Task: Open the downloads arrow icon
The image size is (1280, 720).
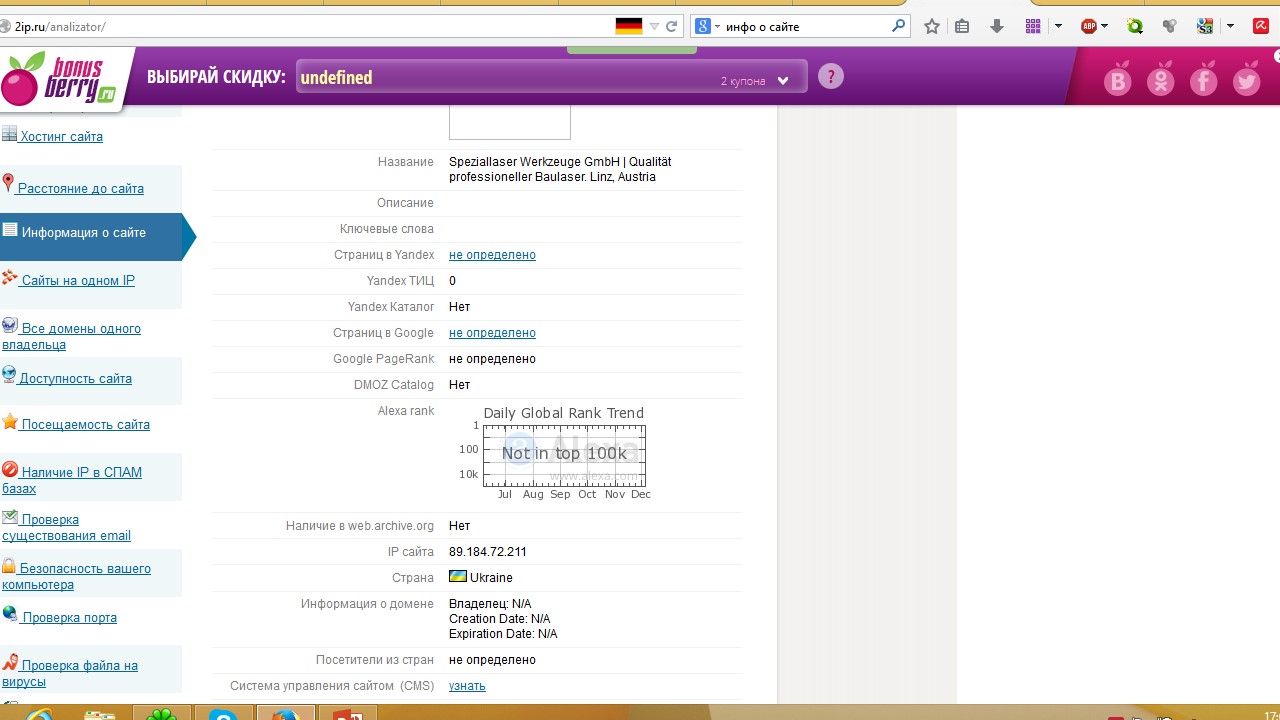Action: [x=996, y=27]
